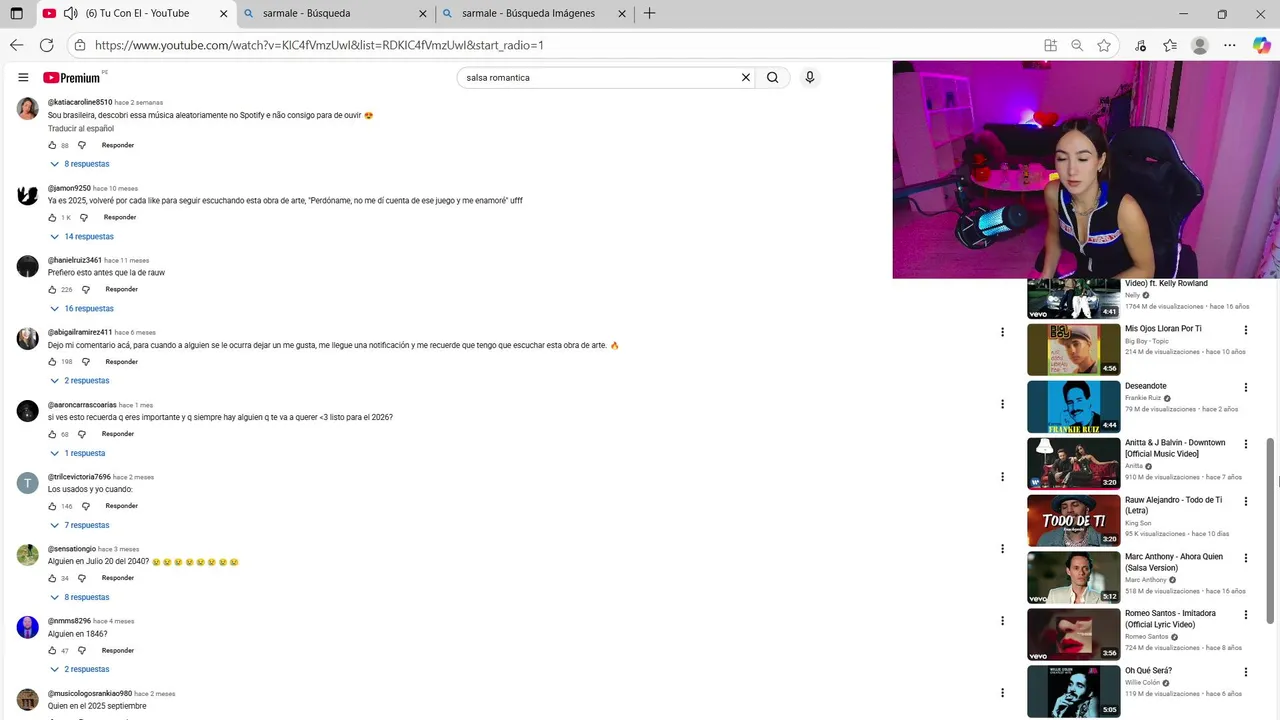1280x720 pixels.
Task: Open @musicologosrankiao980 channel link
Action: point(90,693)
